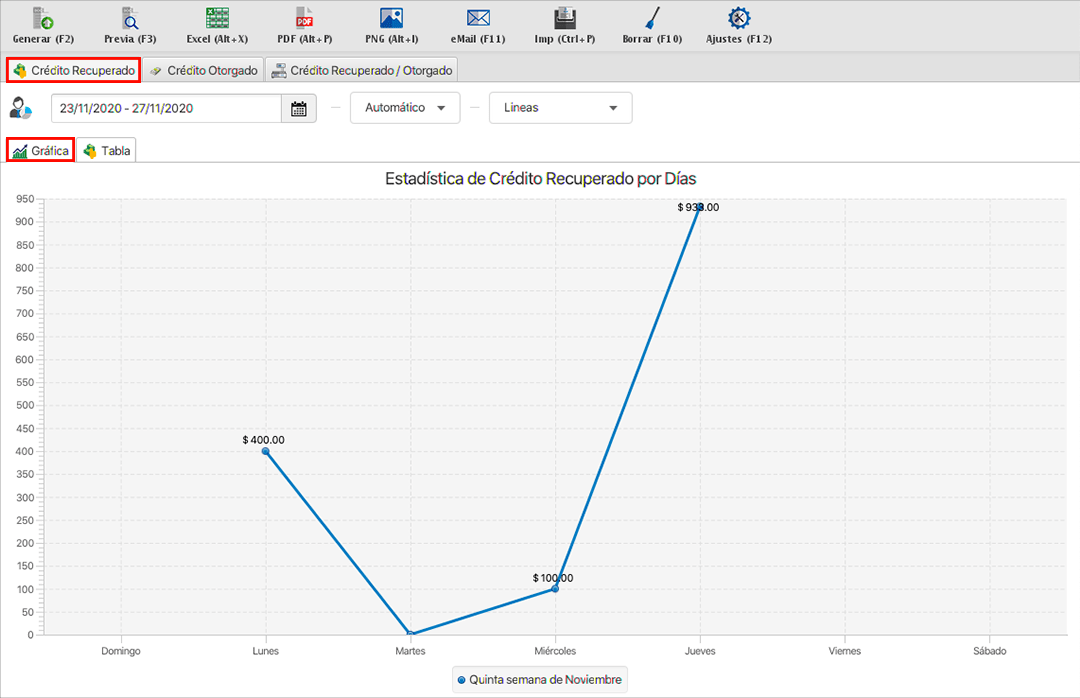
Task: Click the Generar (F2) toolbar icon
Action: 43,18
